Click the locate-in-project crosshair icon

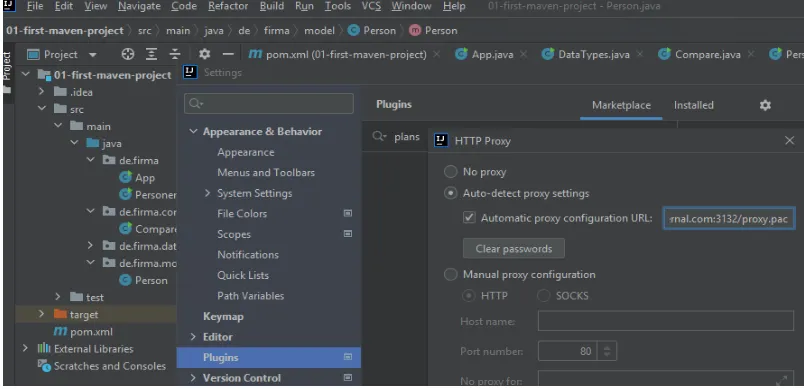(x=128, y=54)
